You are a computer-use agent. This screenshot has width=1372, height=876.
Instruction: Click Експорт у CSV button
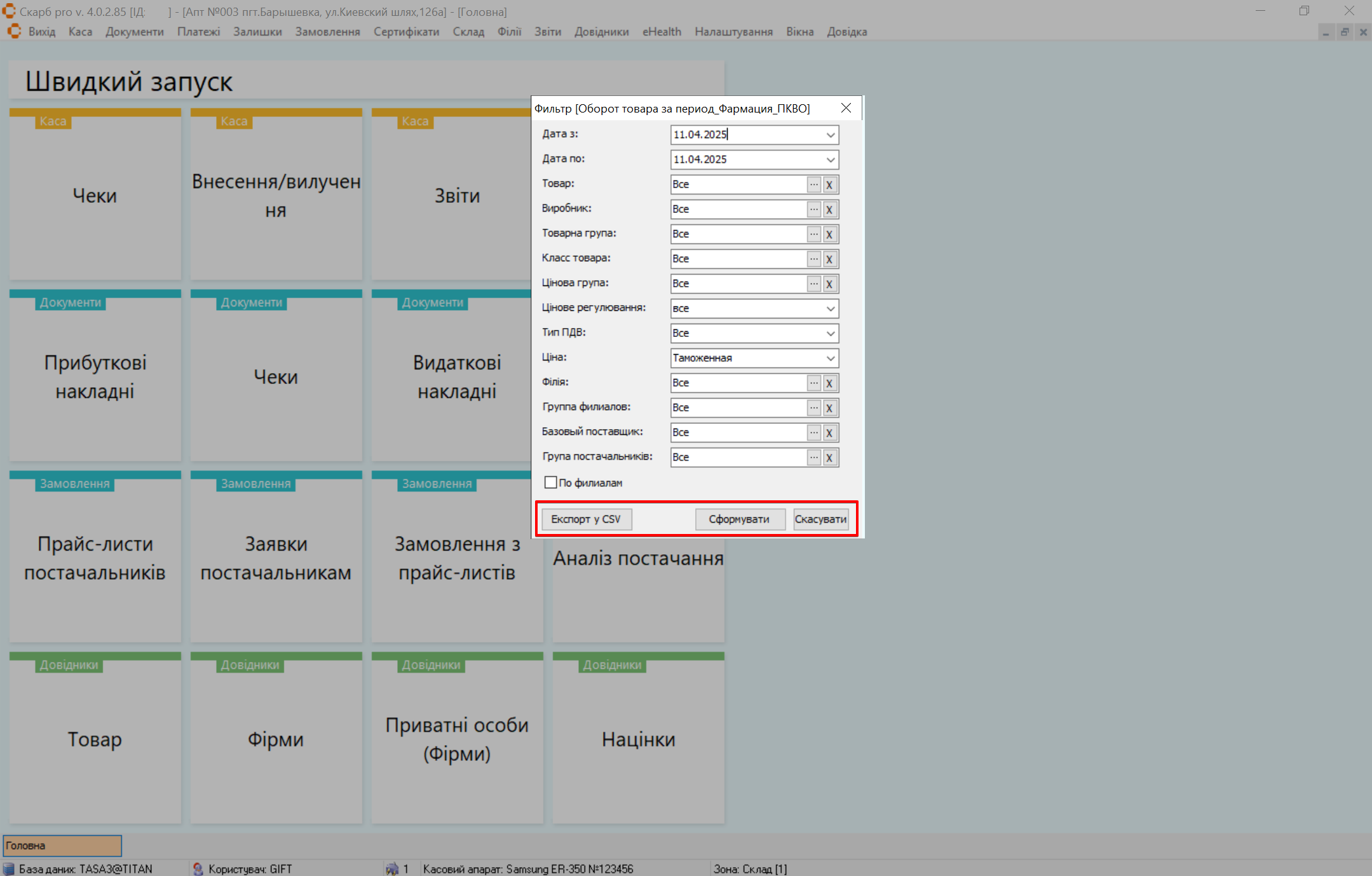point(586,519)
